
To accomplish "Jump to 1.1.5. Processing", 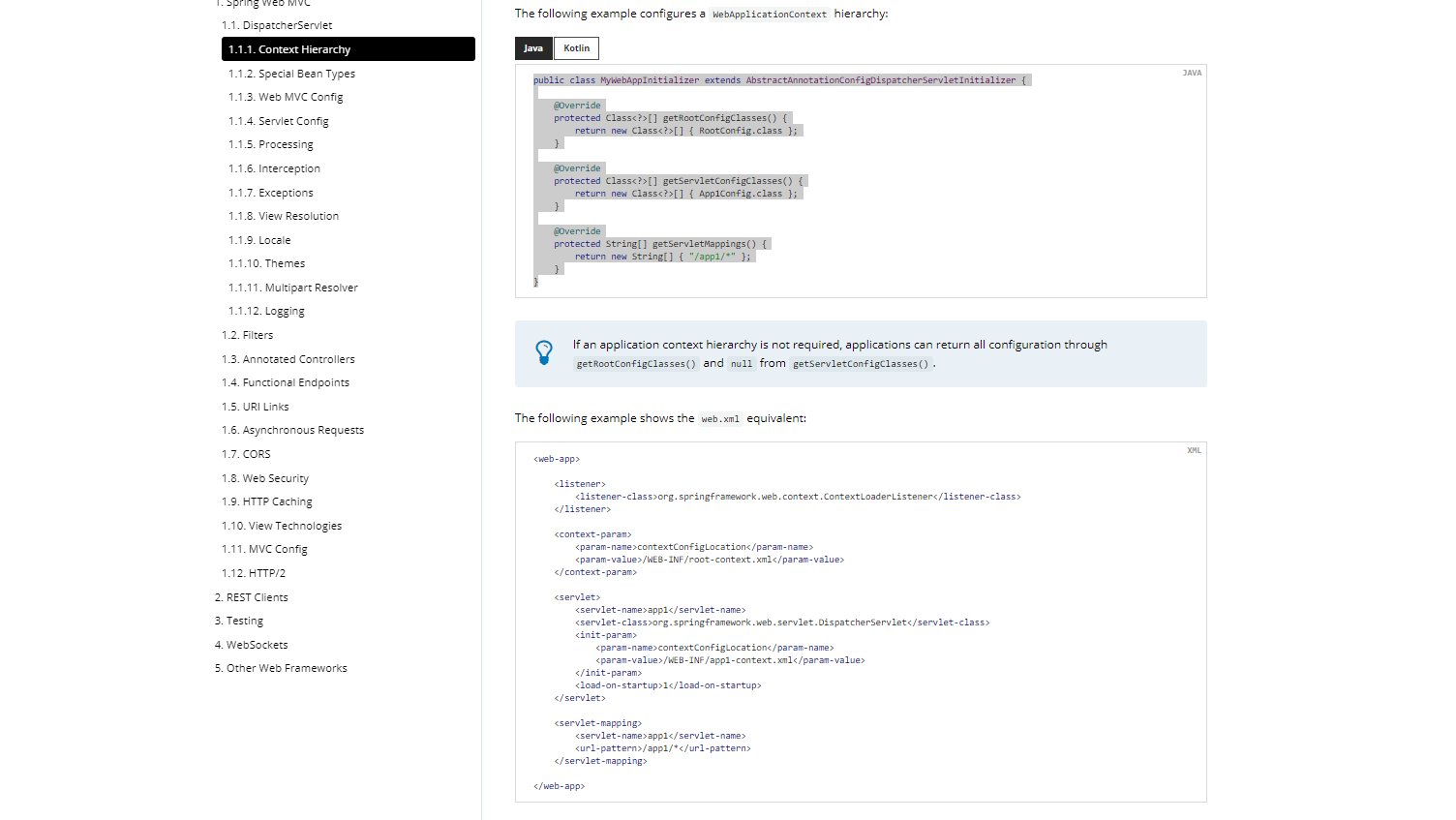I will [271, 144].
